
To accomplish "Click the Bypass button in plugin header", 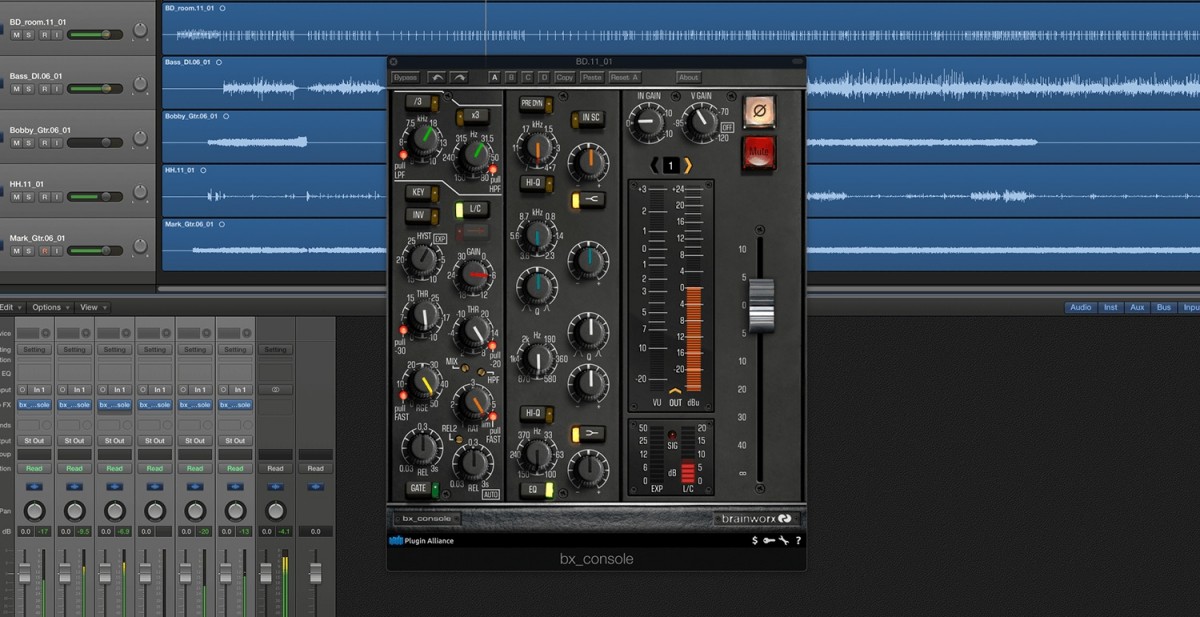I will pos(405,77).
